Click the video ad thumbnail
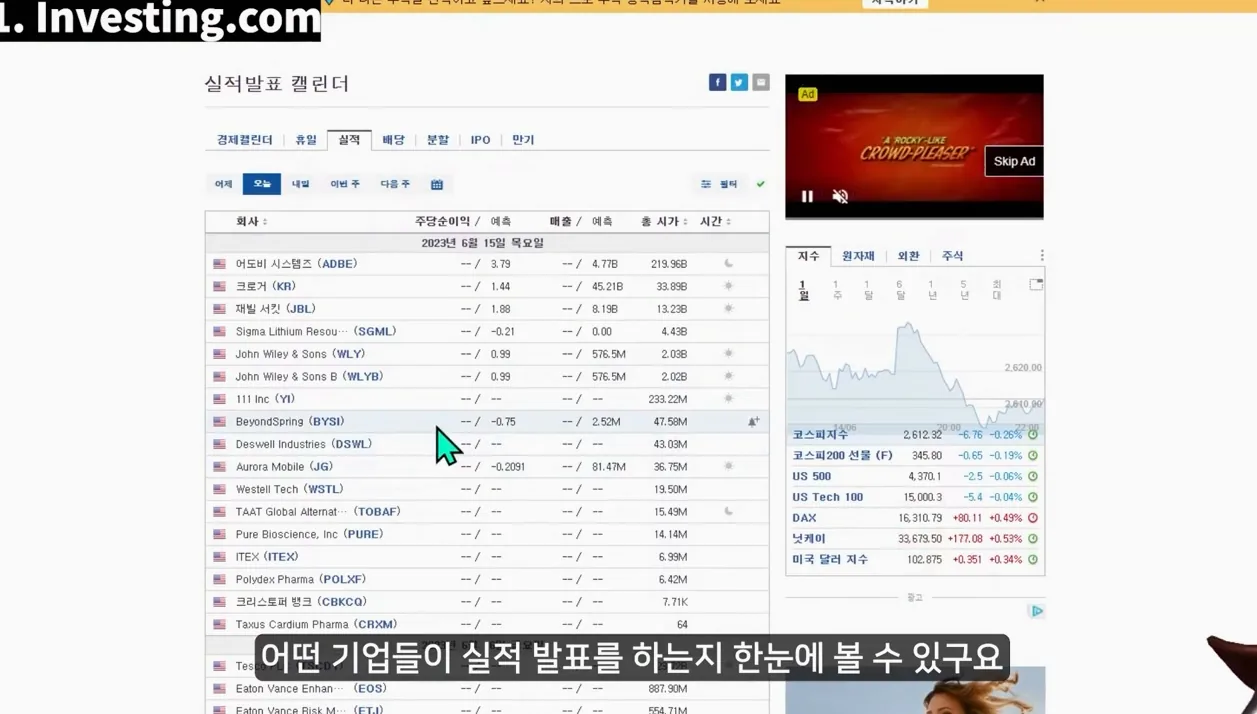 coord(914,147)
